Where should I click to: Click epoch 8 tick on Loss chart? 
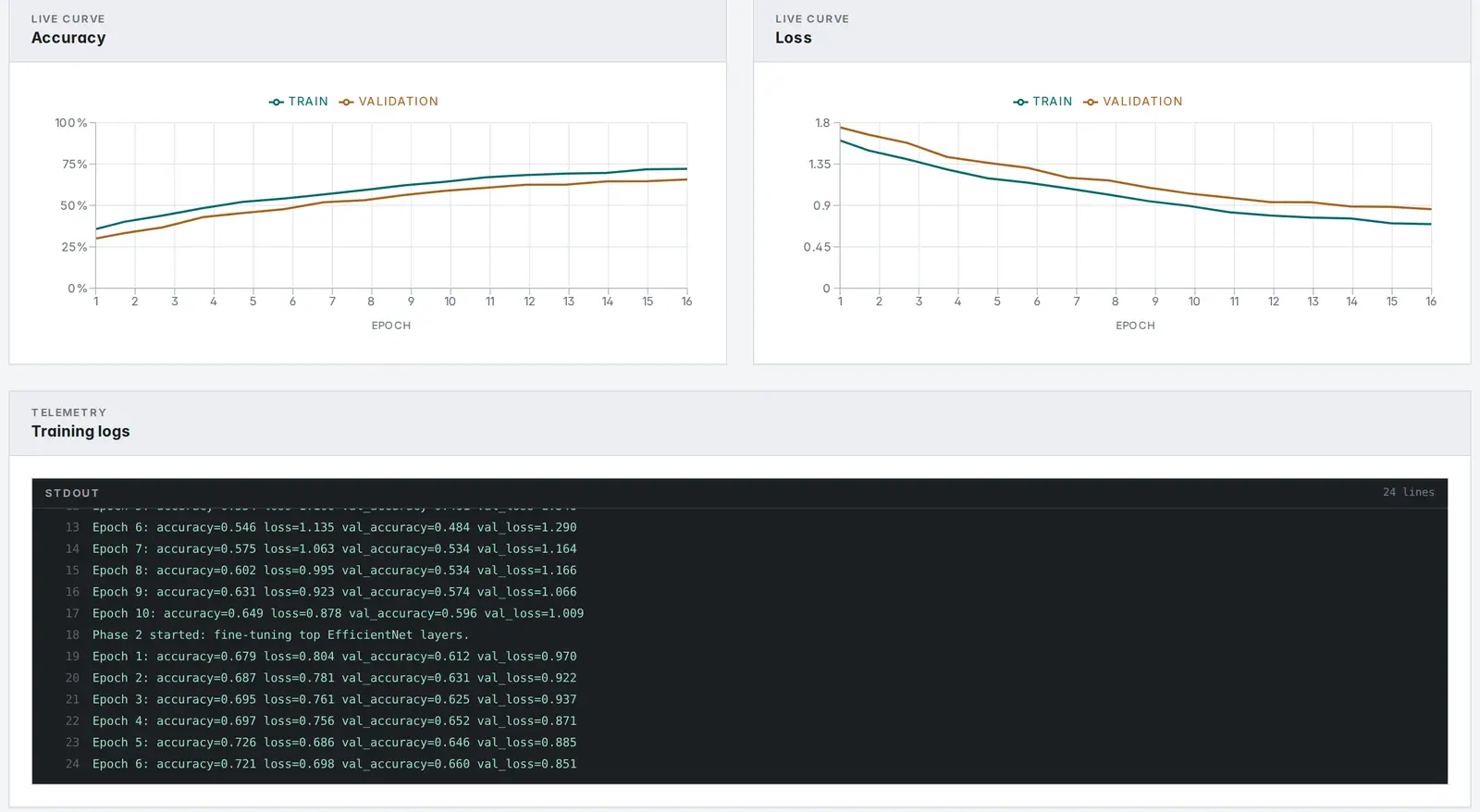[1116, 301]
